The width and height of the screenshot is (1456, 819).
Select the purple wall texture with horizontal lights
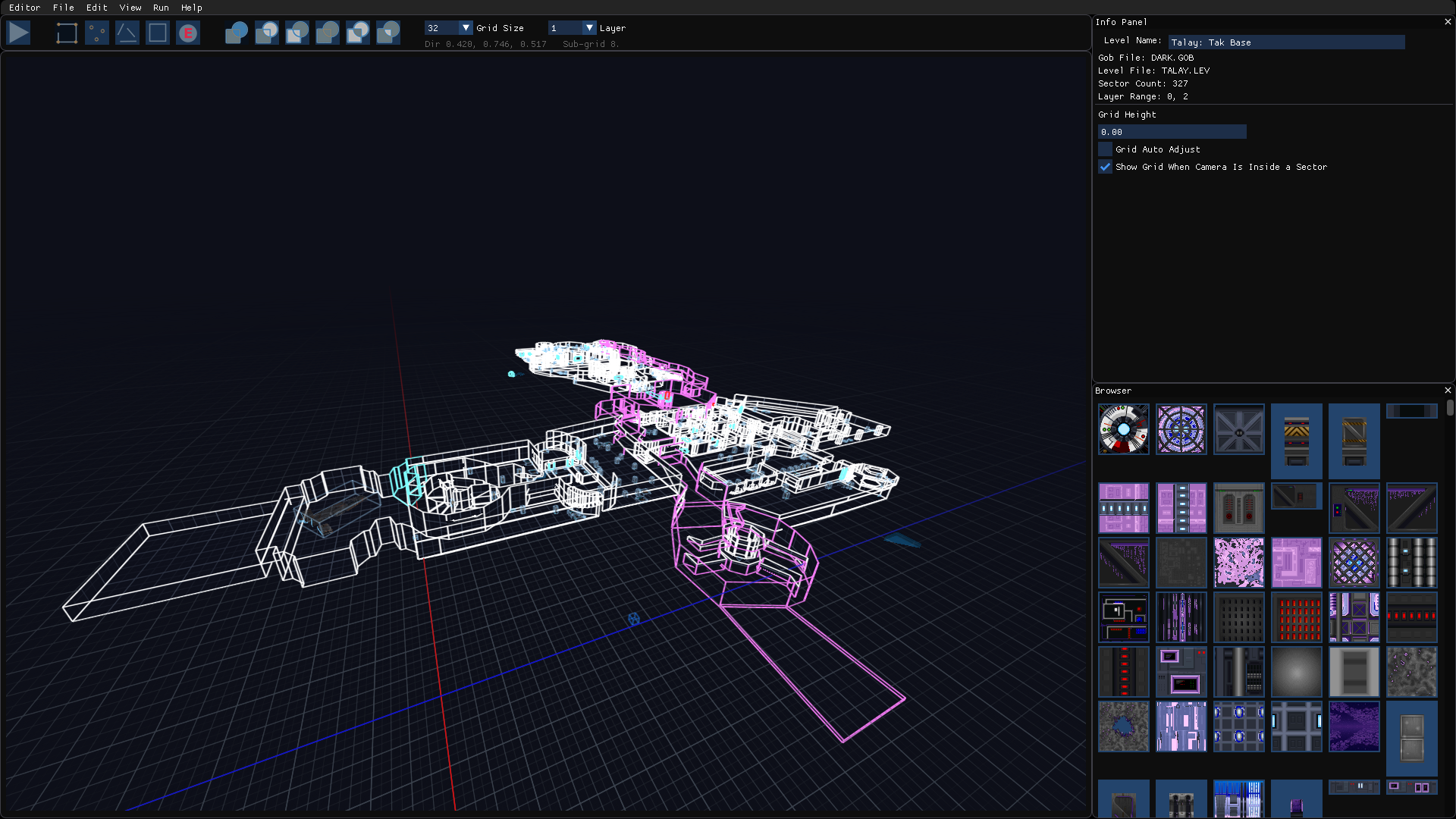click(1124, 508)
